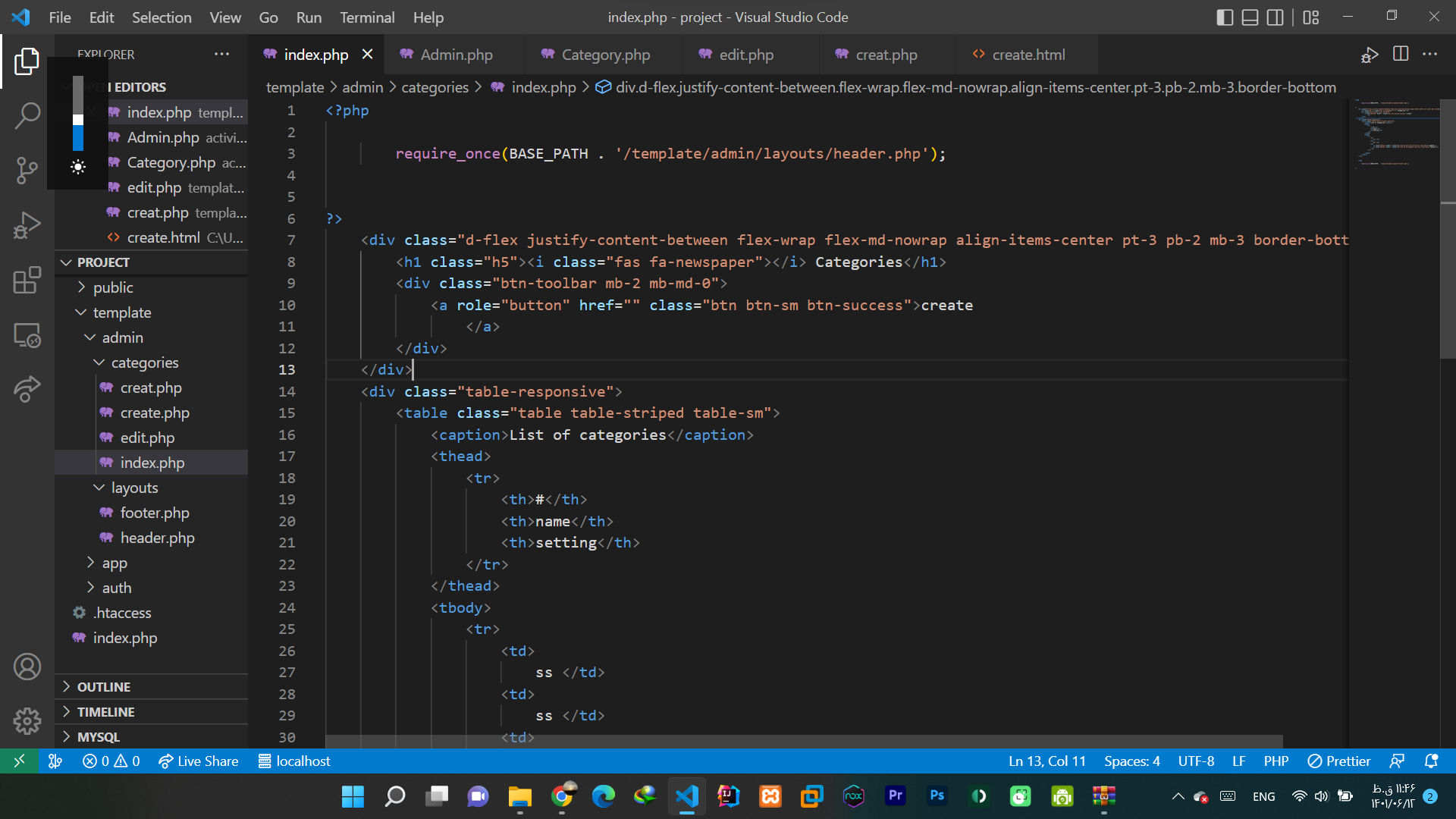
Task: Toggle Secondary Side Bar layout button
Action: click(1276, 17)
